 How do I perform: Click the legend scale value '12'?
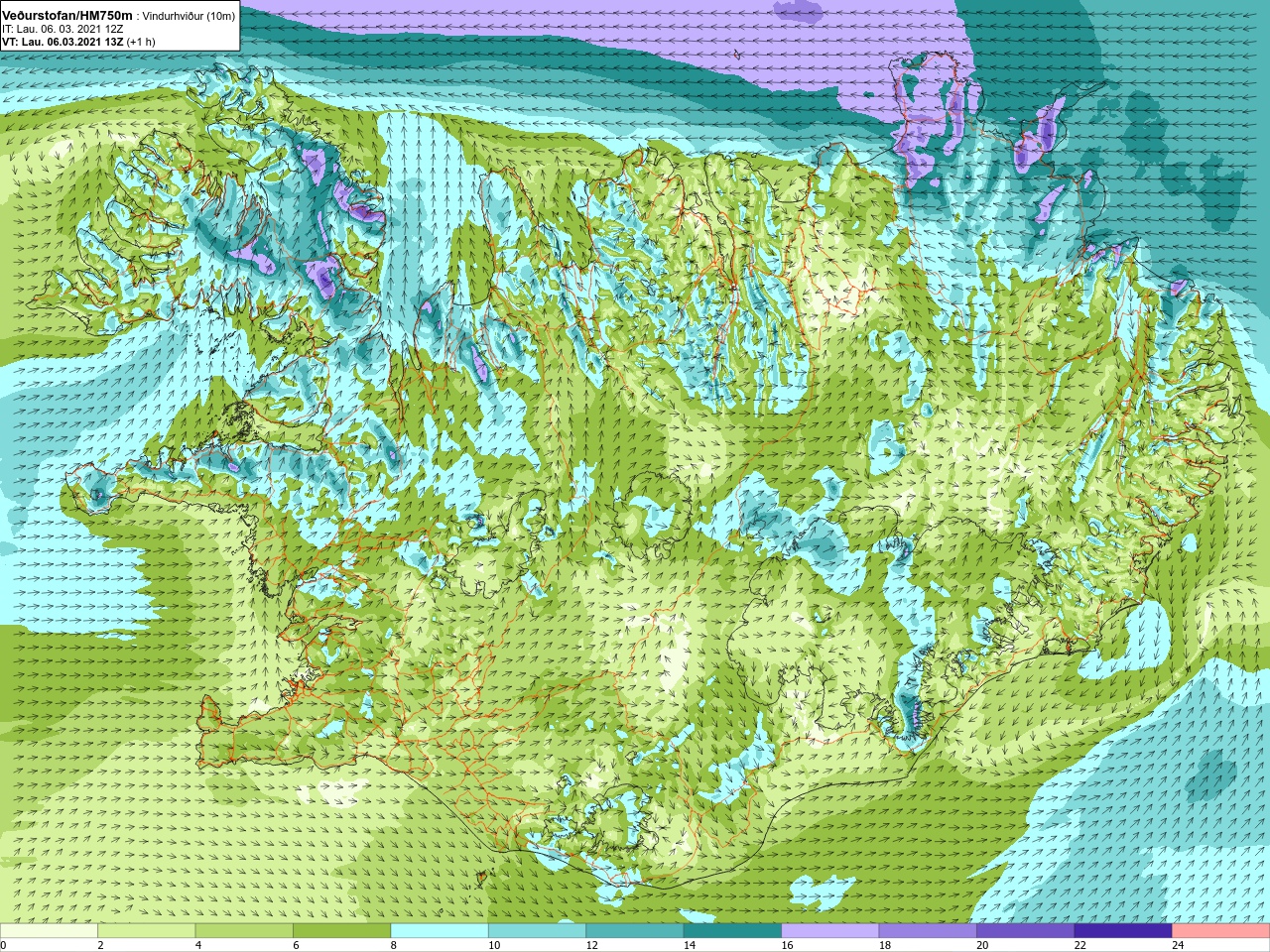tap(591, 945)
